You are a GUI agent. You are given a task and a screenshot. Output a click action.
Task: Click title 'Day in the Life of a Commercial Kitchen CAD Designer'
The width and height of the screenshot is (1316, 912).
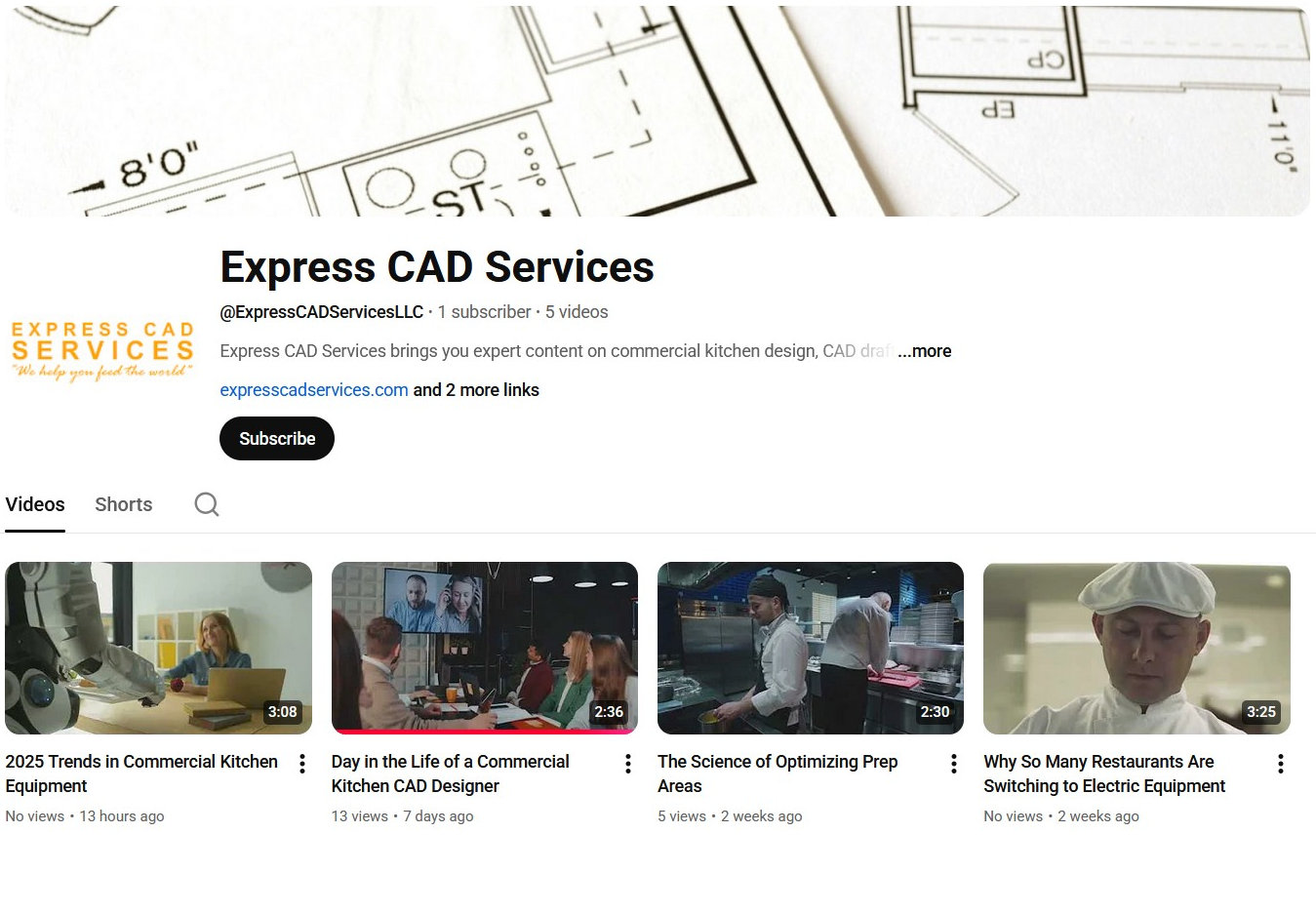point(450,773)
